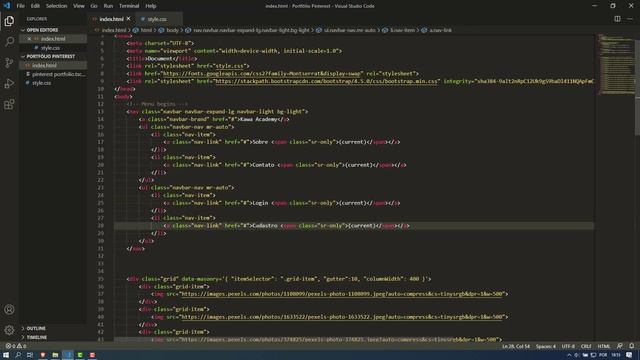Change indentation via Spaces: 4

546,346
